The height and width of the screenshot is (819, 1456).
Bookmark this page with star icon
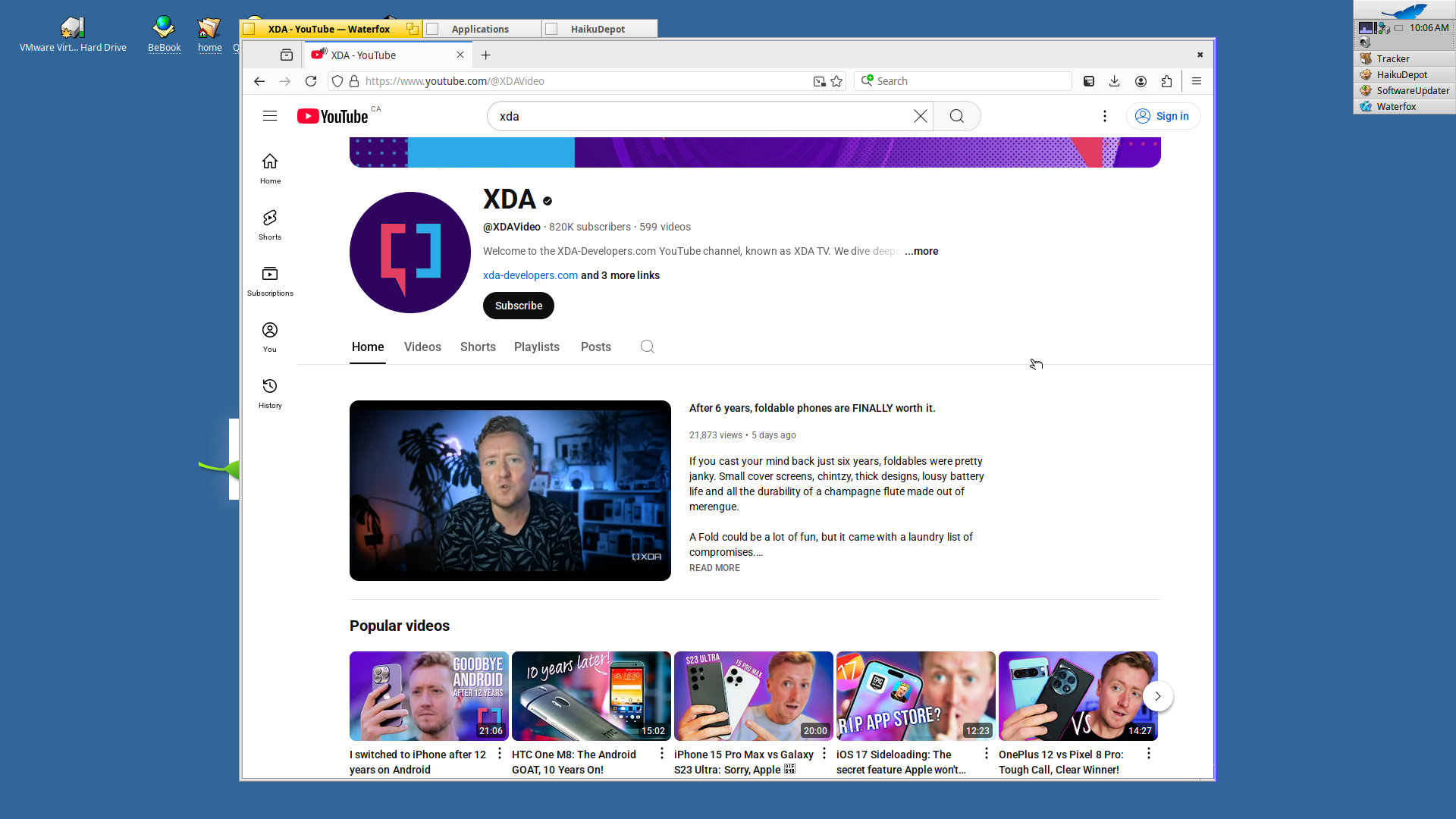836,81
